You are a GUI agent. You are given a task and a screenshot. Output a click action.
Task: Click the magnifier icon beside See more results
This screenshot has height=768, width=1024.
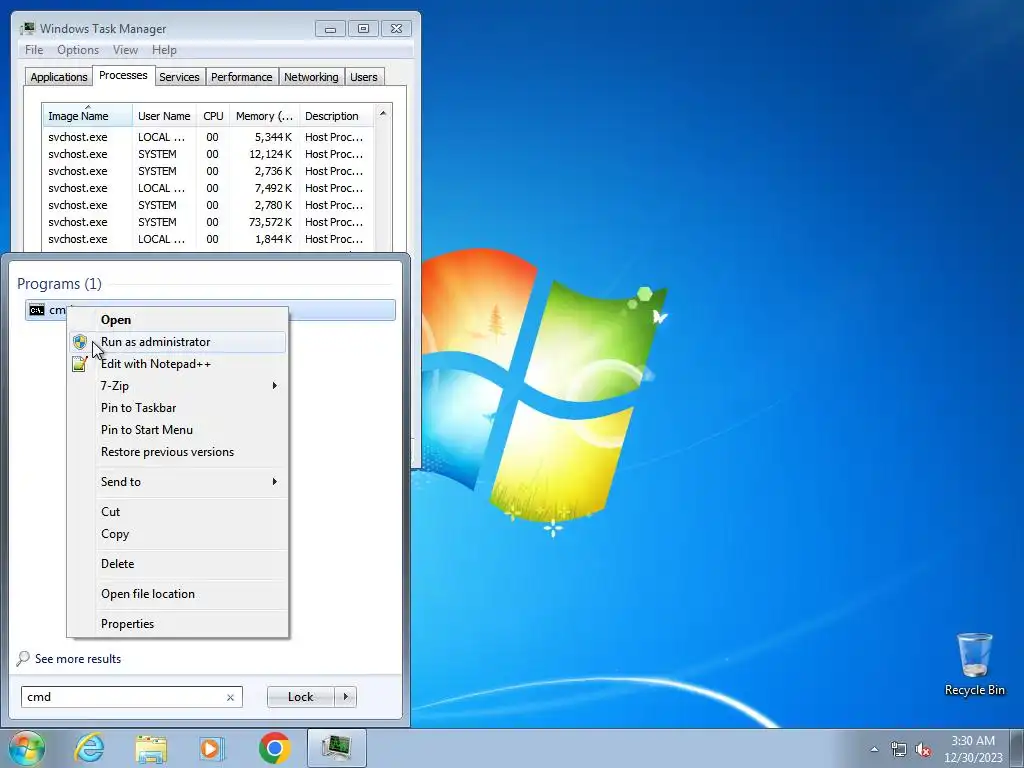pyautogui.click(x=23, y=658)
